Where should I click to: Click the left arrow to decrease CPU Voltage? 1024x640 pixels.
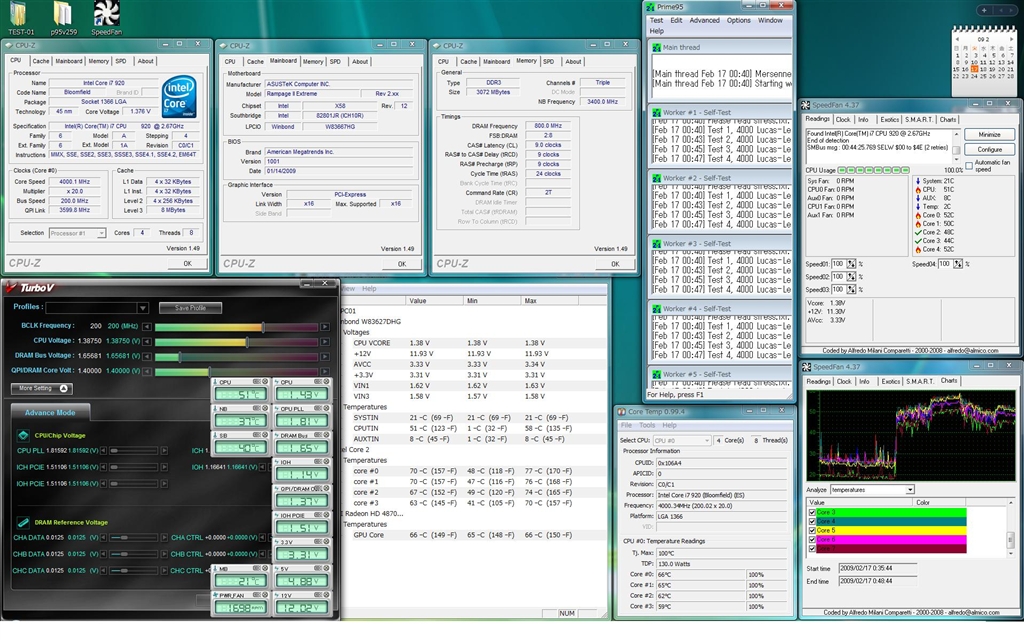[148, 342]
